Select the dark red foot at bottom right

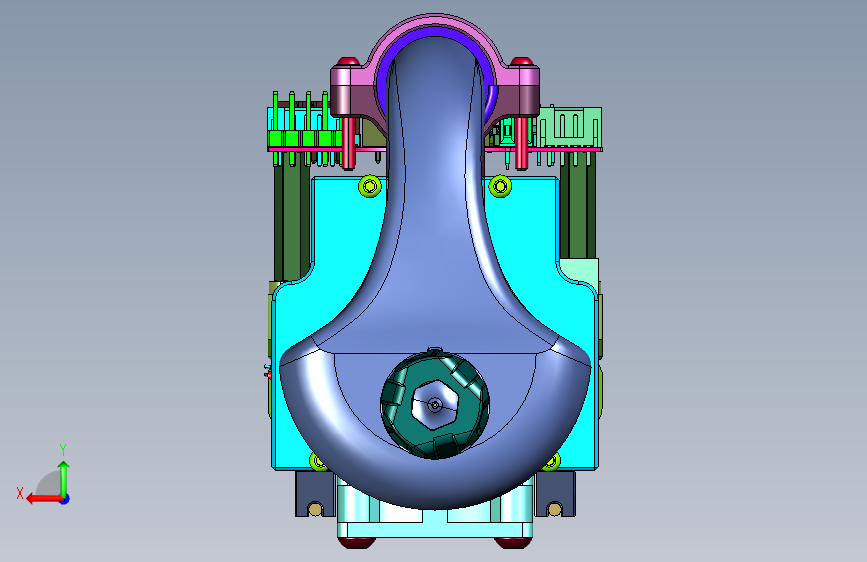pyautogui.click(x=513, y=542)
